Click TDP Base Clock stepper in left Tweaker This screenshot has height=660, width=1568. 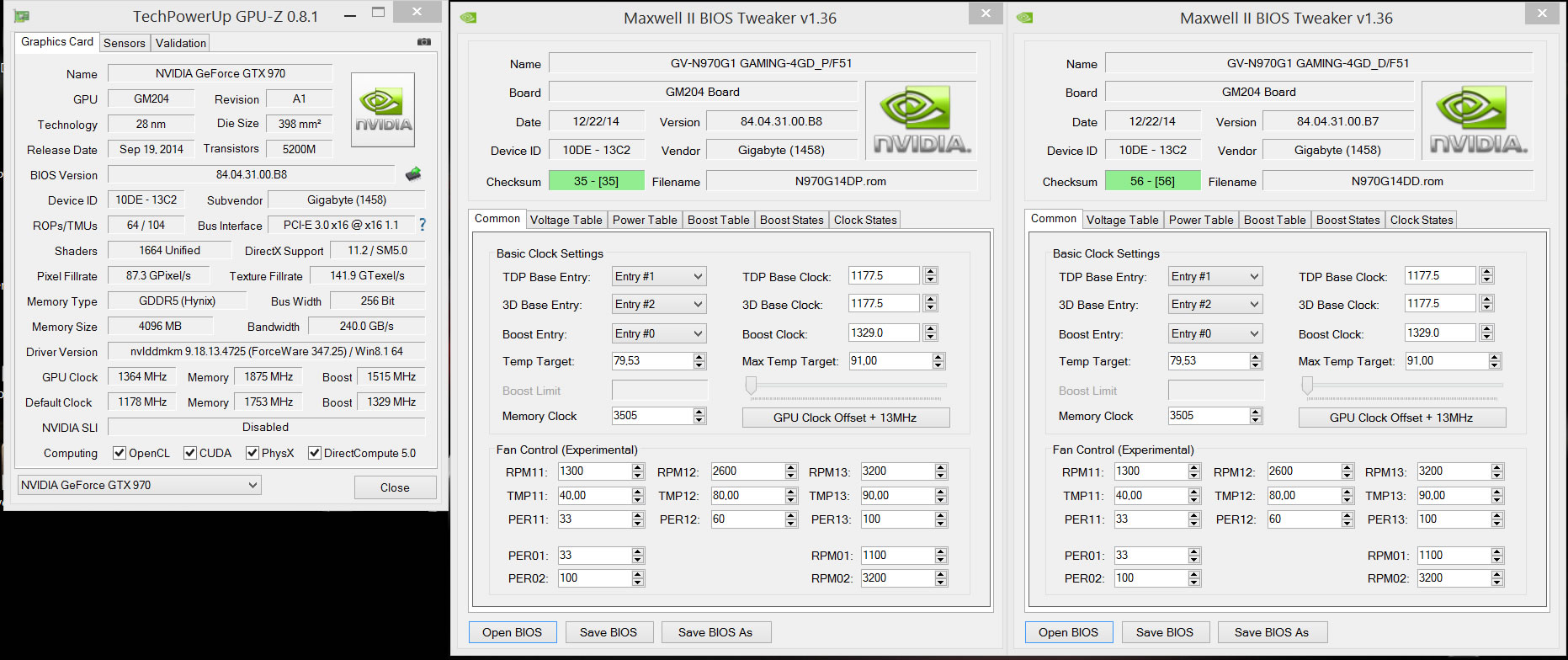930,275
